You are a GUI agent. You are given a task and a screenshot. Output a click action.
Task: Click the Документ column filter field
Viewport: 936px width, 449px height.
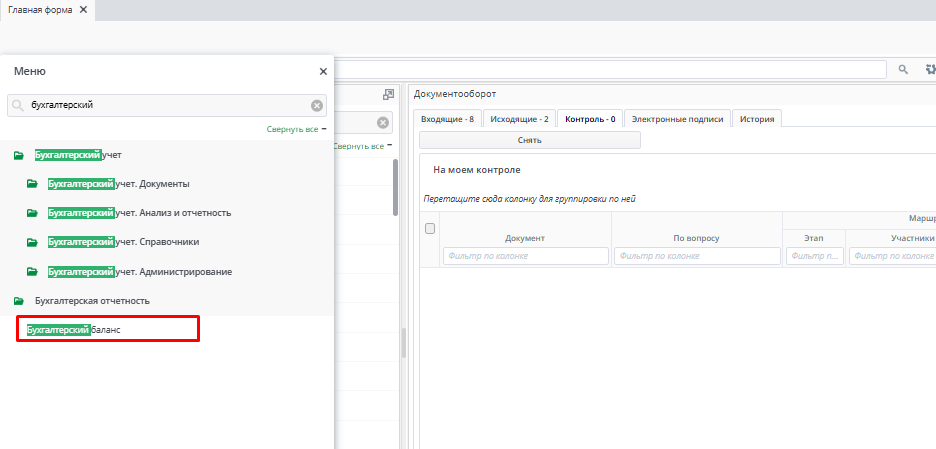point(525,256)
